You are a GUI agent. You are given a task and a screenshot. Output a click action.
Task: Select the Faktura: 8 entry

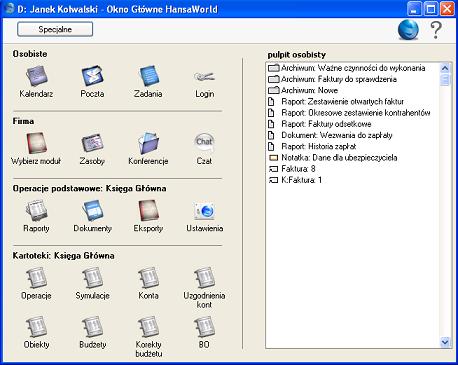292,169
